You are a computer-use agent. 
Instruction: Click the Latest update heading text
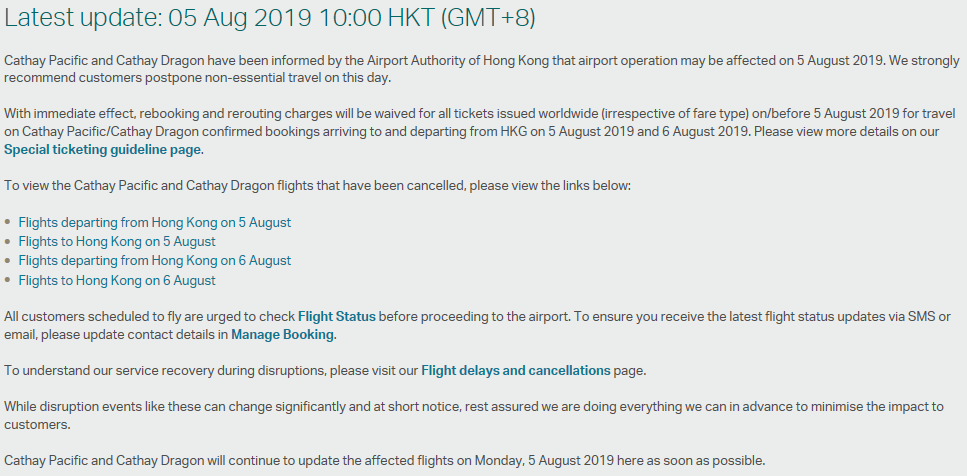270,17
